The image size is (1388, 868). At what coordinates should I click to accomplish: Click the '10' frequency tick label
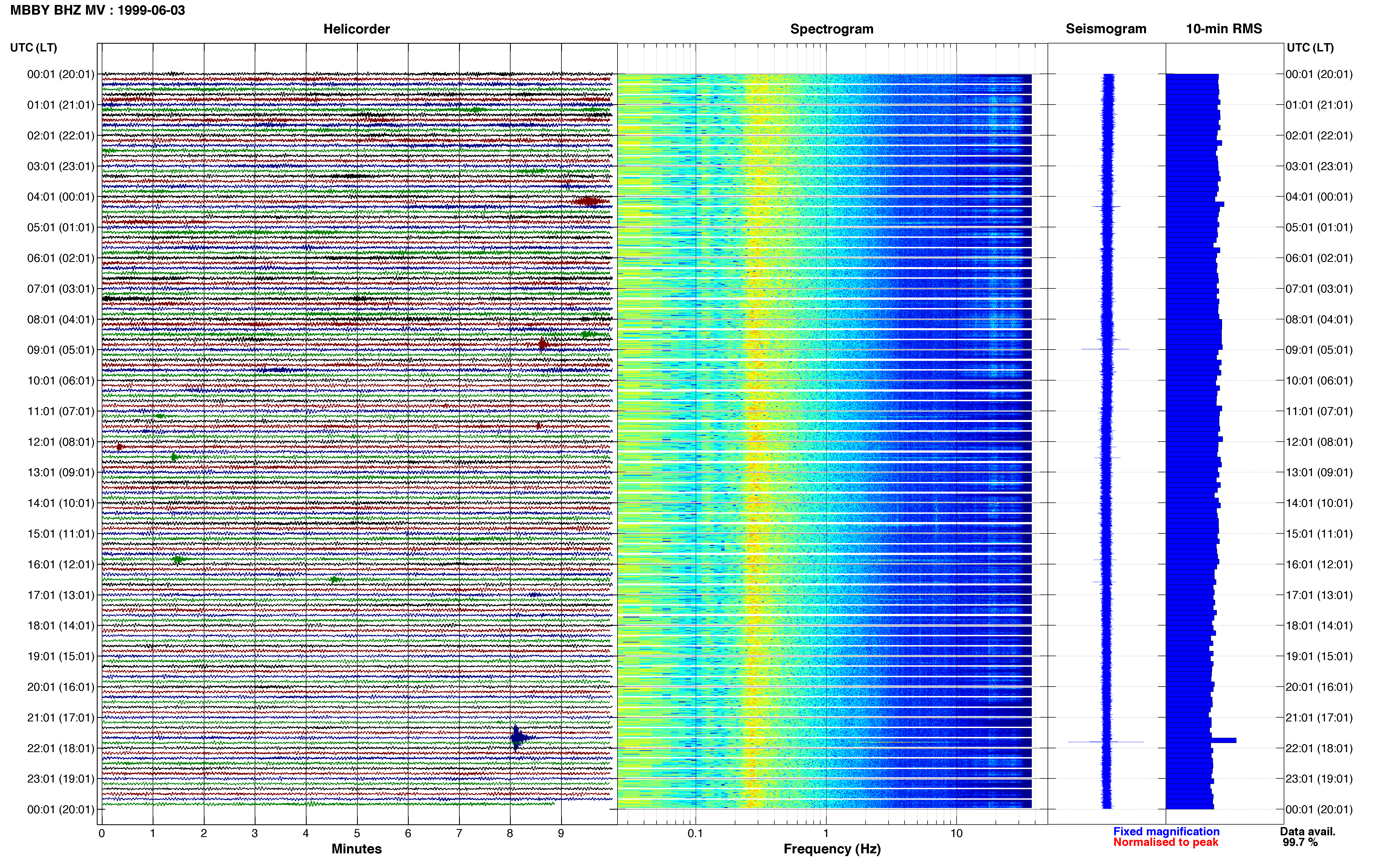pyautogui.click(x=956, y=833)
